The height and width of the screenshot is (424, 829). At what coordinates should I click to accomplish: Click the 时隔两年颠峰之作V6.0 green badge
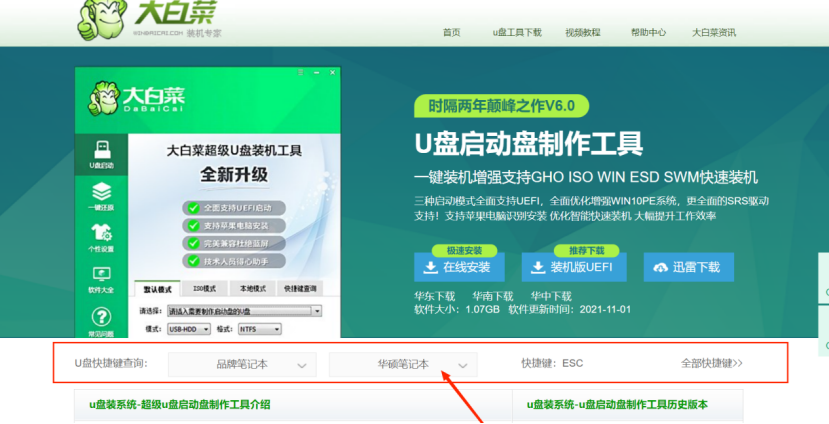pos(501,106)
